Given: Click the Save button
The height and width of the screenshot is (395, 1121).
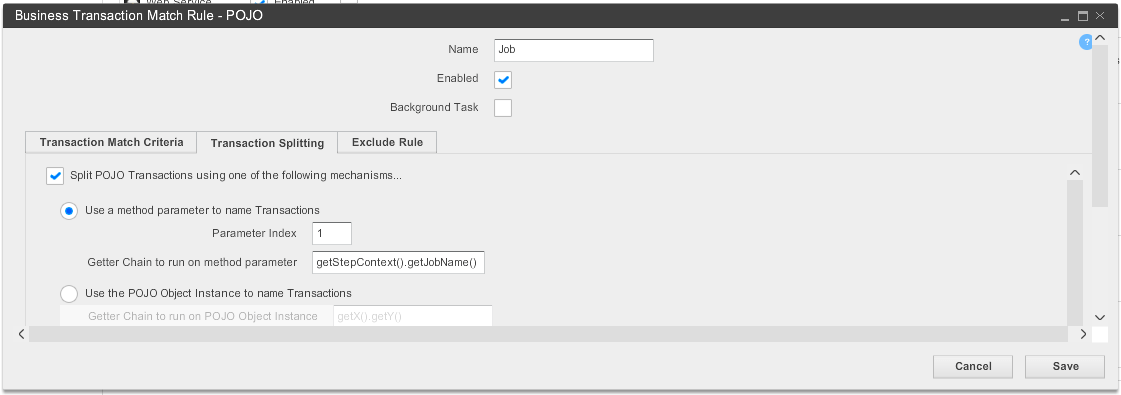Looking at the screenshot, I should click(x=1065, y=366).
